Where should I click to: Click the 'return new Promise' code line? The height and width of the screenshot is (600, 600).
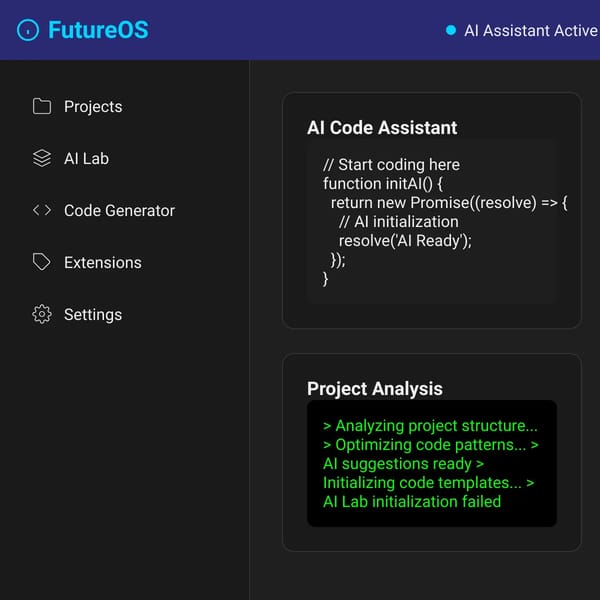tap(449, 203)
